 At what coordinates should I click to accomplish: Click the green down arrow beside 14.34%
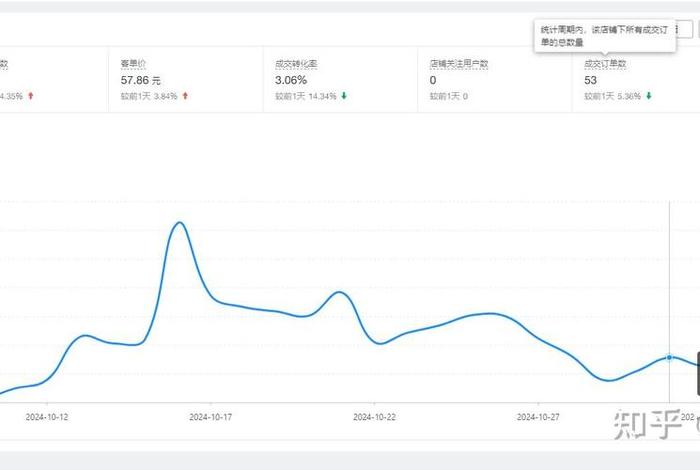[x=344, y=96]
